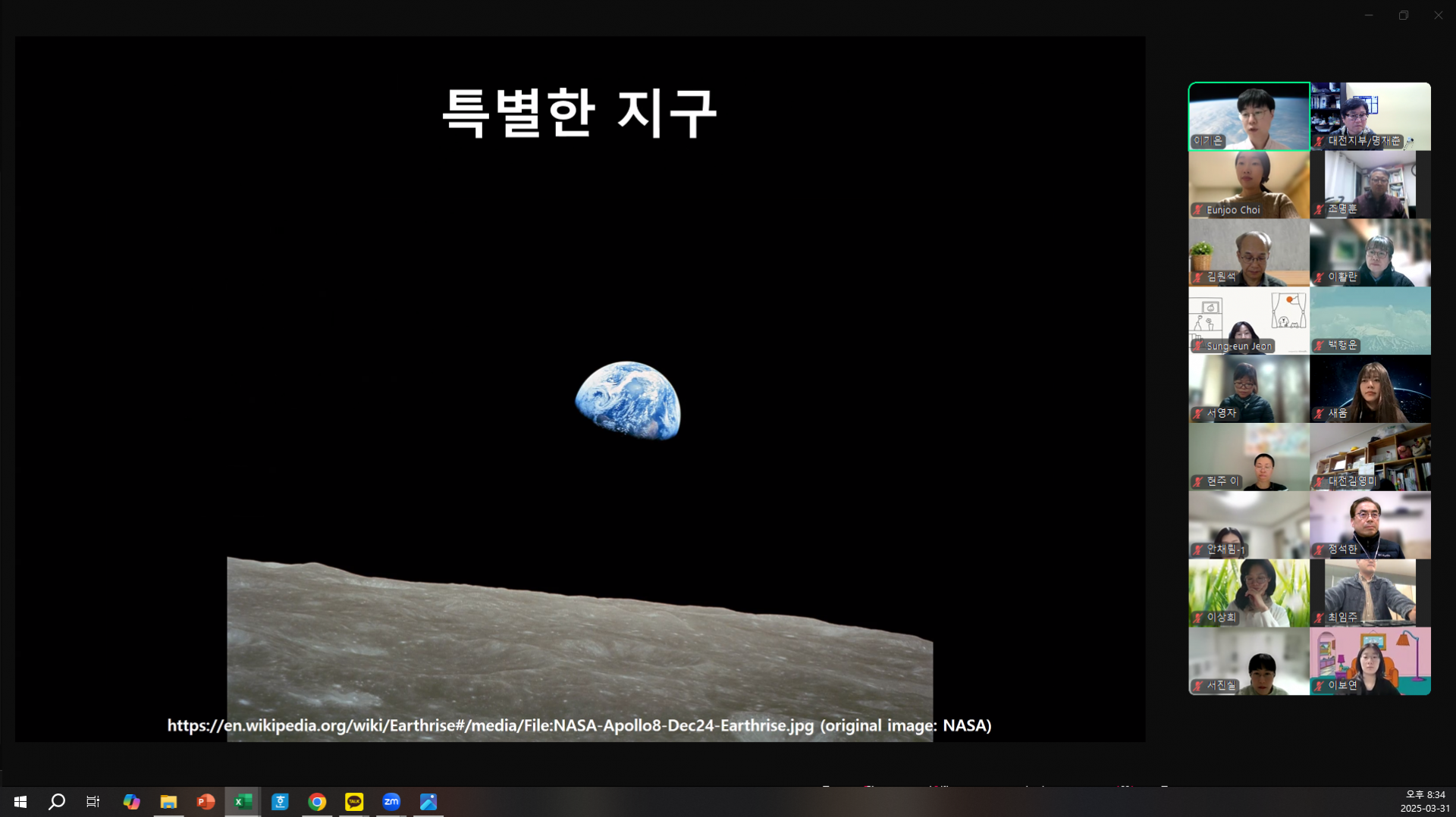Click the name label 조명훈

[1342, 209]
